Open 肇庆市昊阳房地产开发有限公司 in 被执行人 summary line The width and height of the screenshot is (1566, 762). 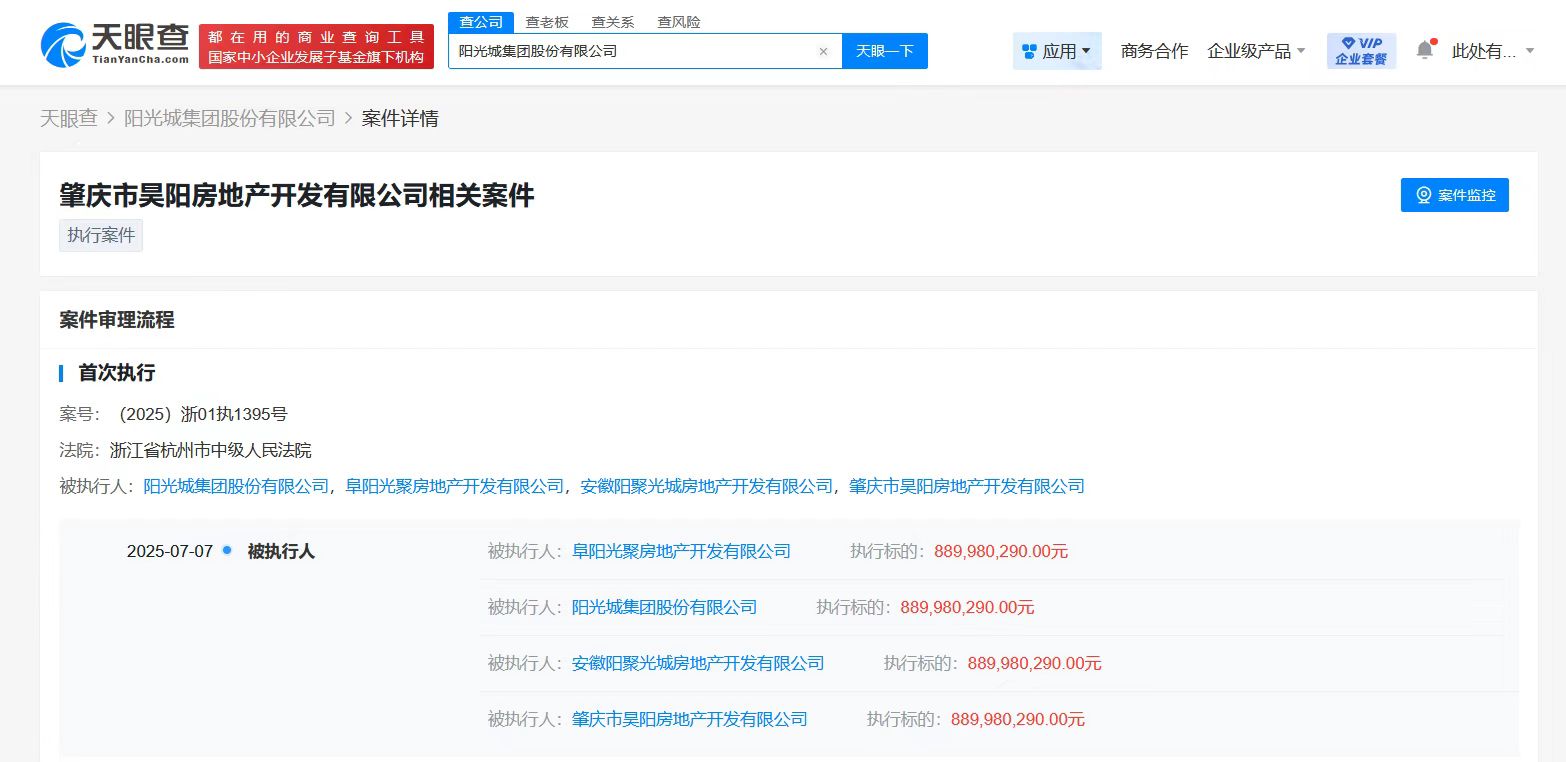(x=967, y=486)
